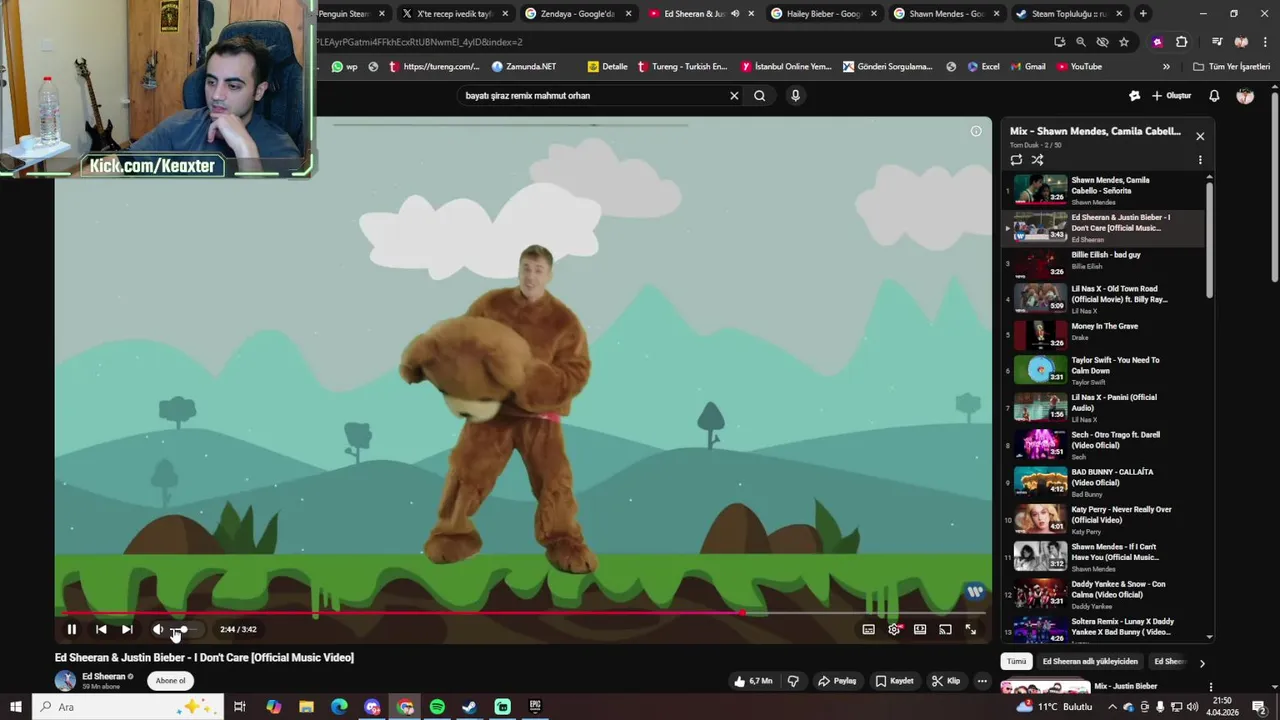Image resolution: width=1280 pixels, height=720 pixels.
Task: Cast the video to a TV
Action: [x=945, y=629]
